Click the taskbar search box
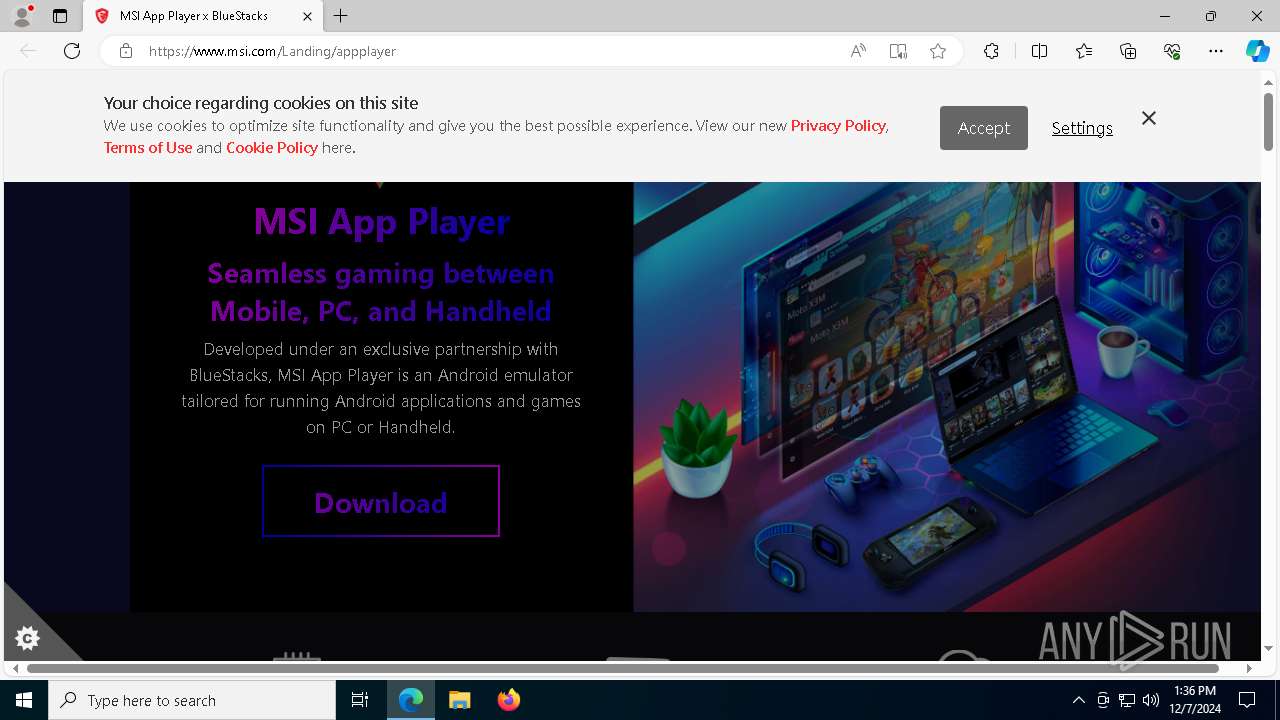1280x720 pixels. coord(192,700)
